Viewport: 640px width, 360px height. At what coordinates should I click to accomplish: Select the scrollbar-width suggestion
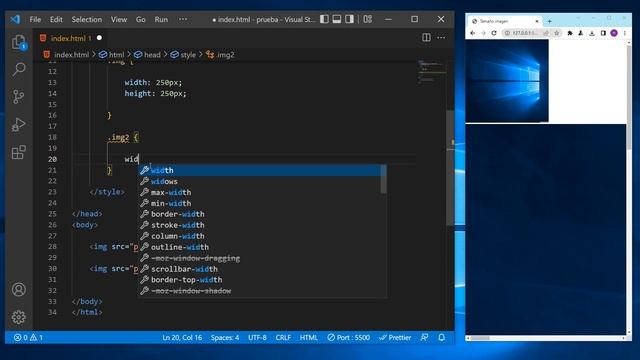point(260,269)
